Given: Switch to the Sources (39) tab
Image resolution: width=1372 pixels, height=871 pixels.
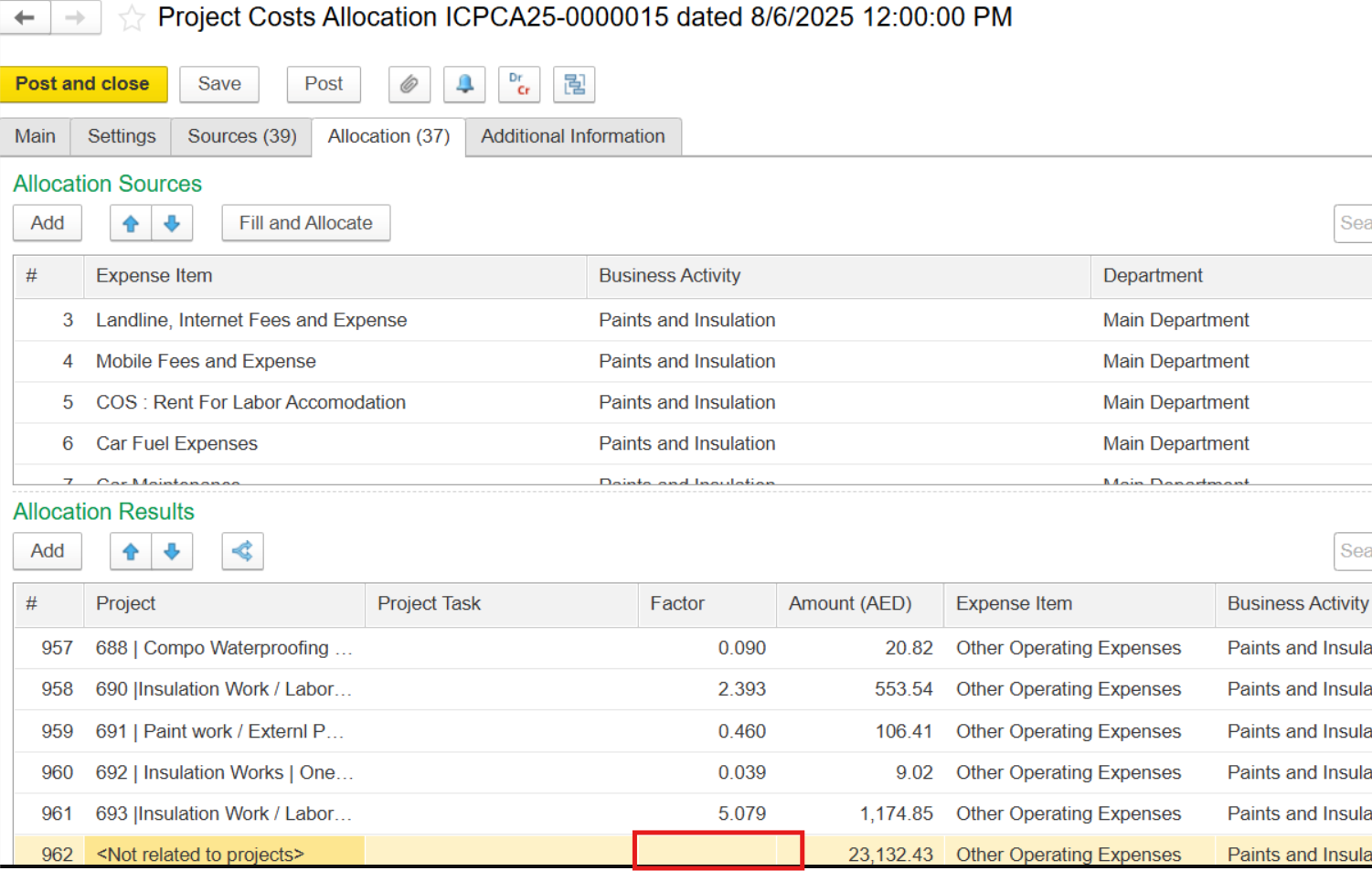Looking at the screenshot, I should [241, 136].
